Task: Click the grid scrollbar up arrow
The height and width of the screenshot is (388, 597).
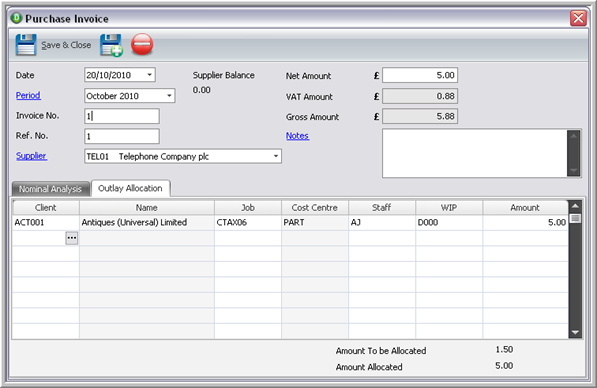Action: coord(575,206)
